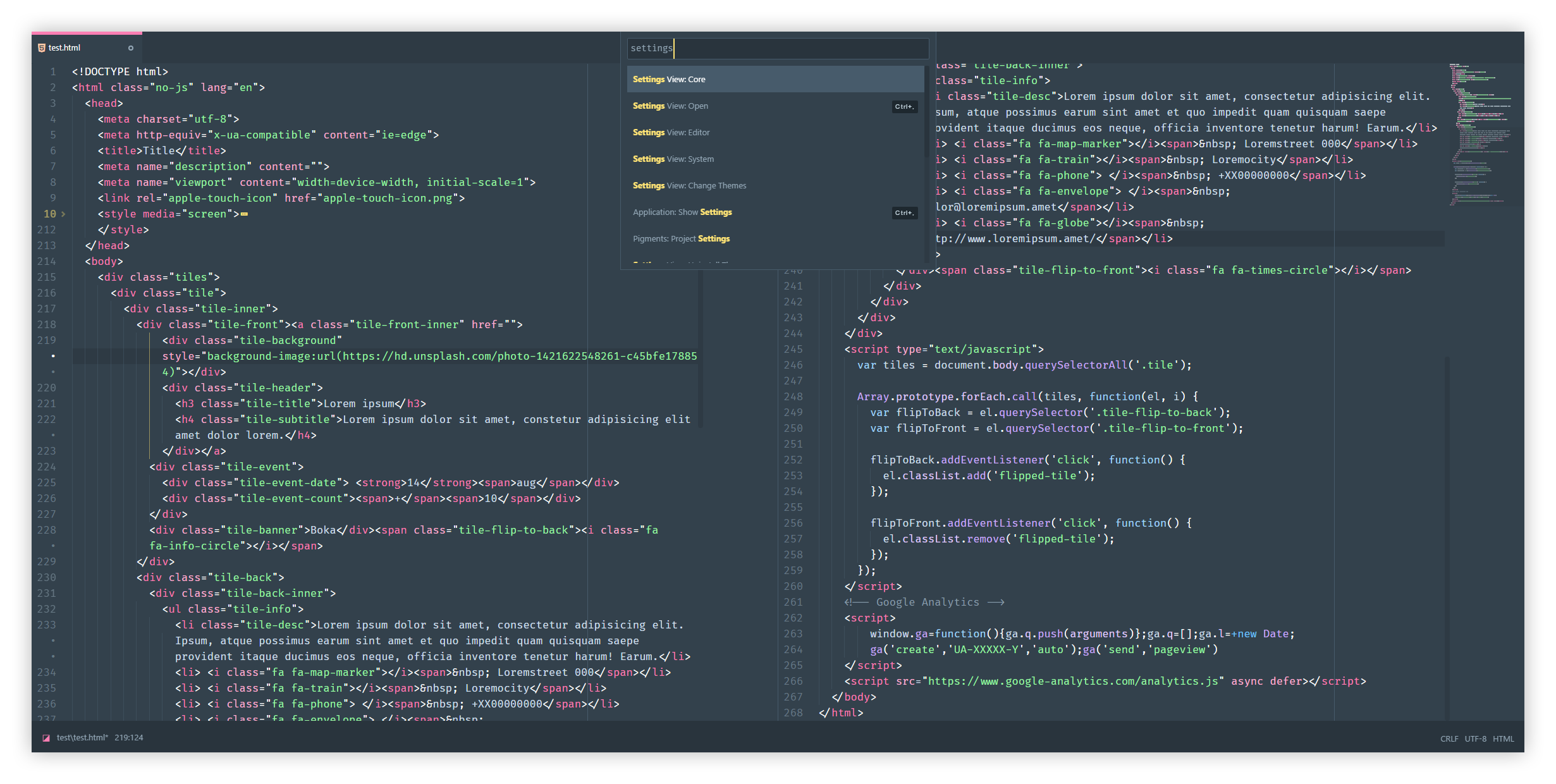Screen dimensions: 1556x784
Task: Click the Array.prototype.forEach.call line
Action: pyautogui.click(x=1027, y=396)
